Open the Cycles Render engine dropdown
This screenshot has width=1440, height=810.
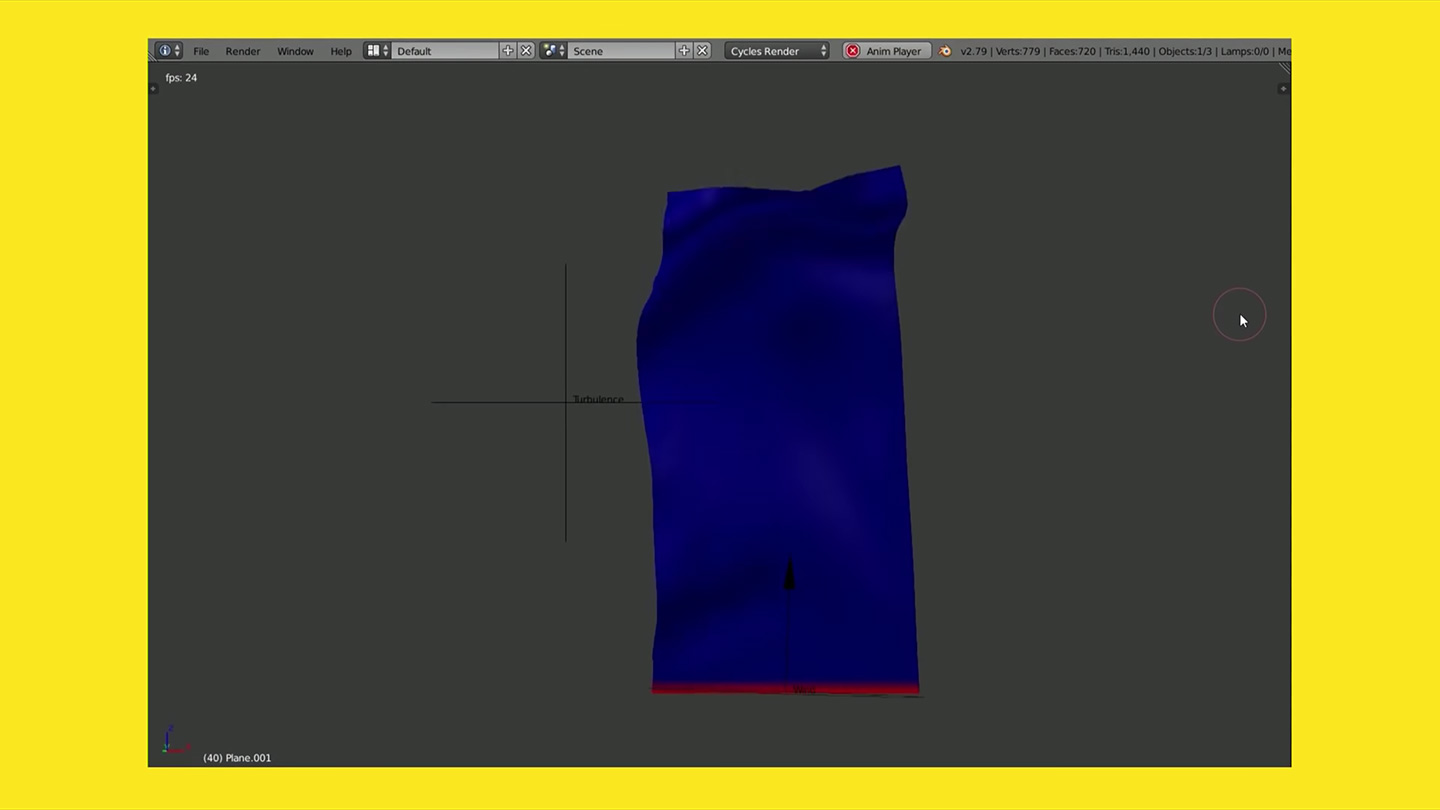[x=777, y=50]
